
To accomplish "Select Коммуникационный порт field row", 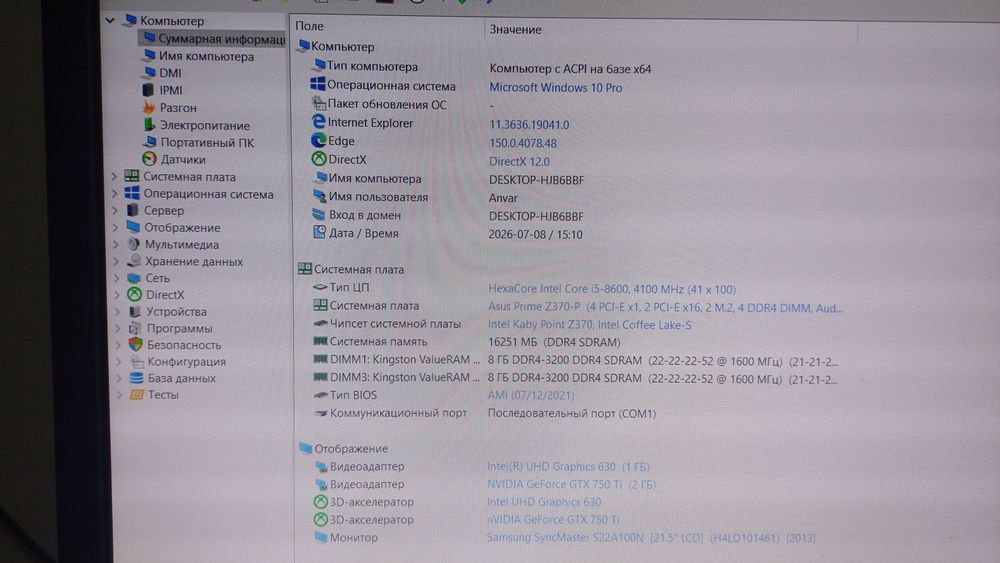I will 485,413.
